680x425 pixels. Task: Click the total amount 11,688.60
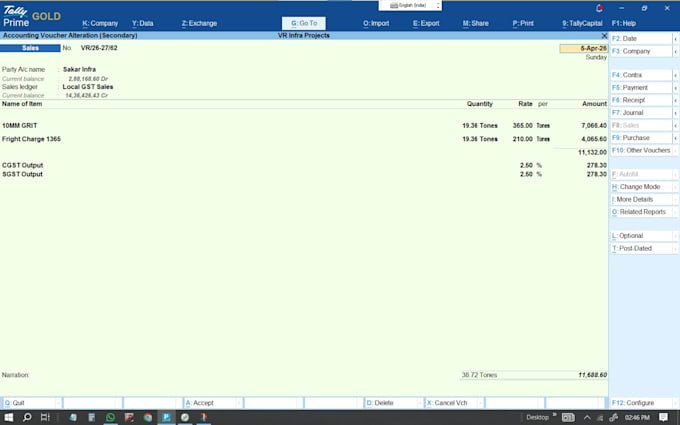(592, 375)
